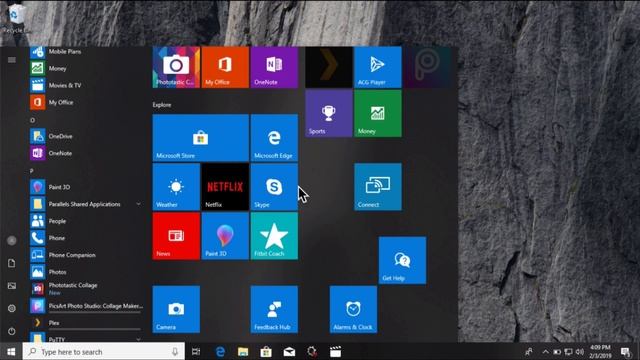The width and height of the screenshot is (640, 360).
Task: Expand the Start menu hamburger
Action: 11,60
